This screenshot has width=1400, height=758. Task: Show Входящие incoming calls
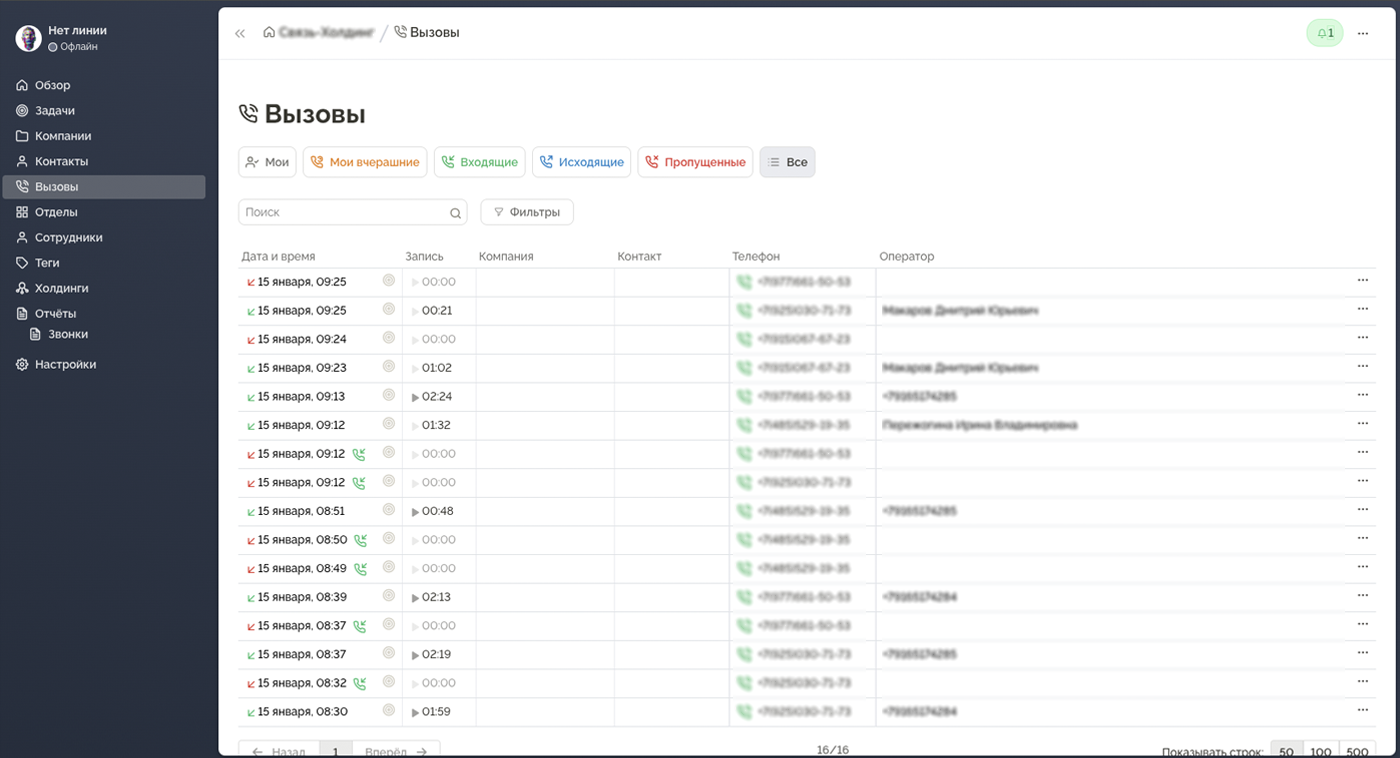[480, 162]
